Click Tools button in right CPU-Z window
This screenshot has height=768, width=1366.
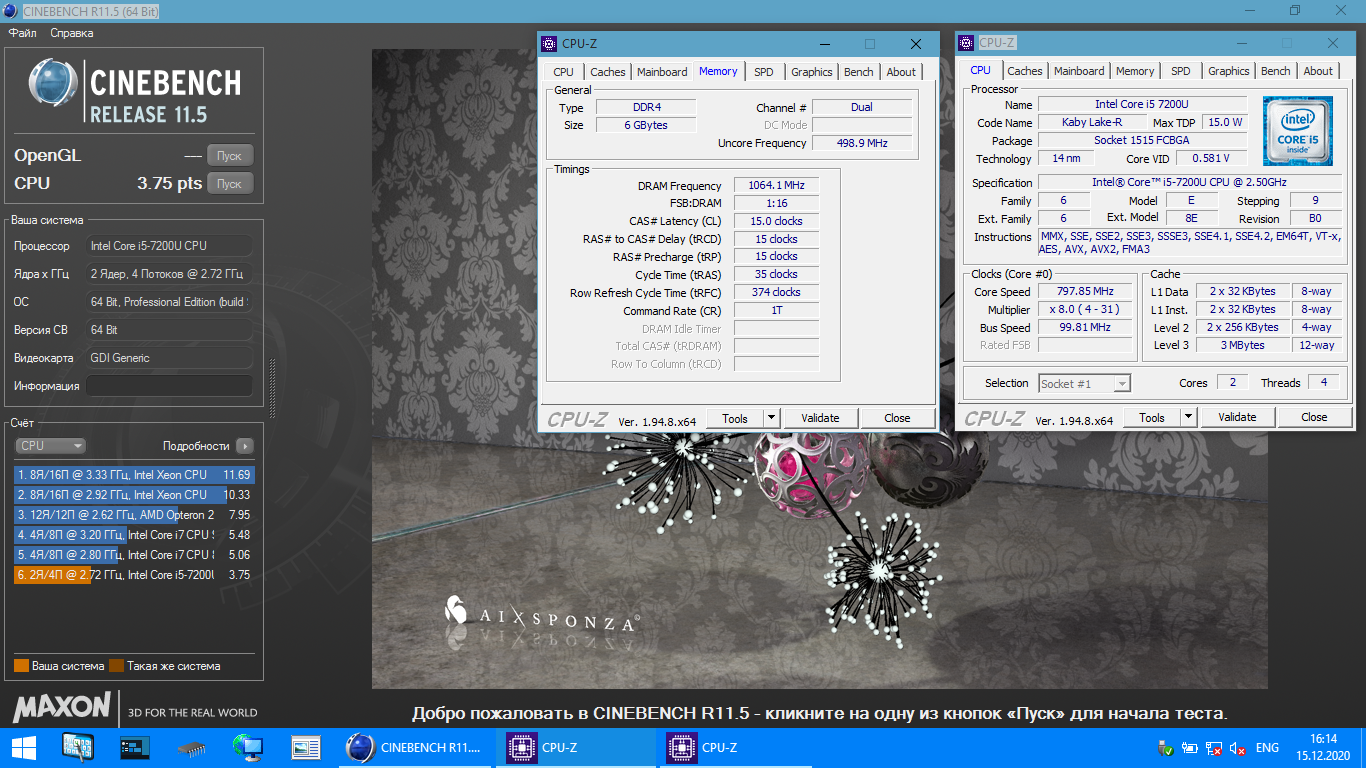(1152, 417)
